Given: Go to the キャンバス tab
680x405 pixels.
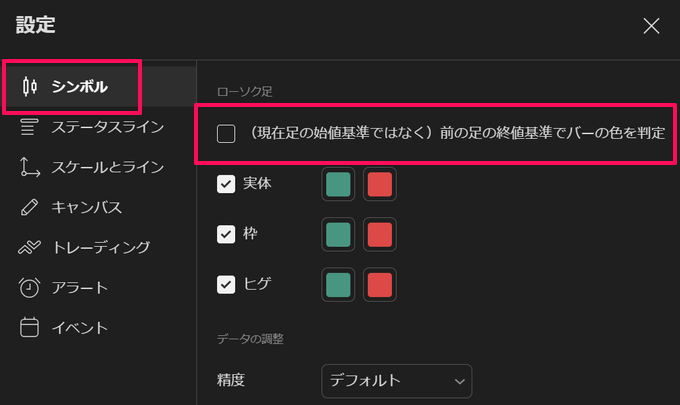Looking at the screenshot, I should (98, 207).
